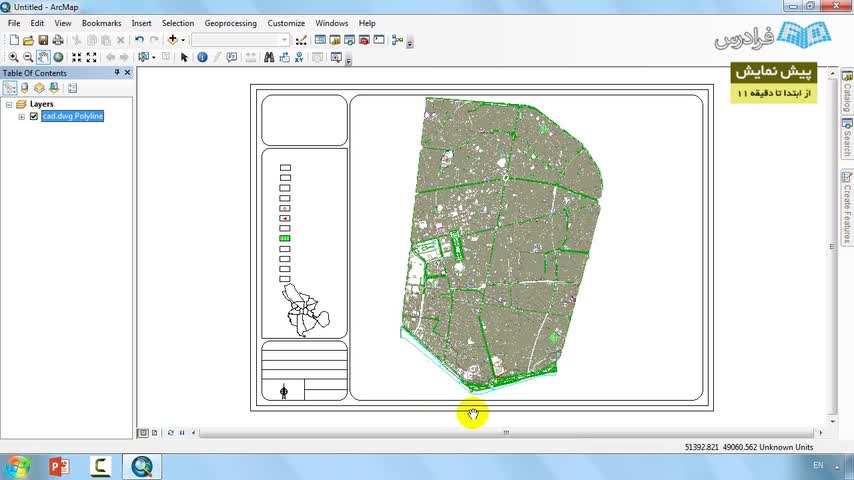Switch to List By Visibility view
Screen dimensions: 854x480
[39, 88]
